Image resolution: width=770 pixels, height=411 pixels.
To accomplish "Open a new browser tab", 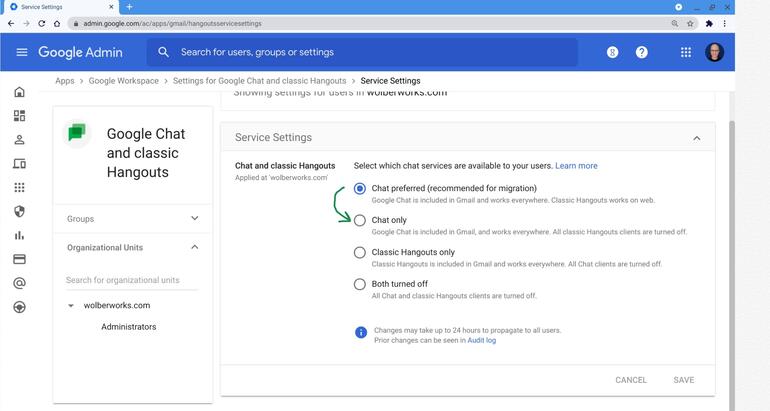I will (x=129, y=7).
